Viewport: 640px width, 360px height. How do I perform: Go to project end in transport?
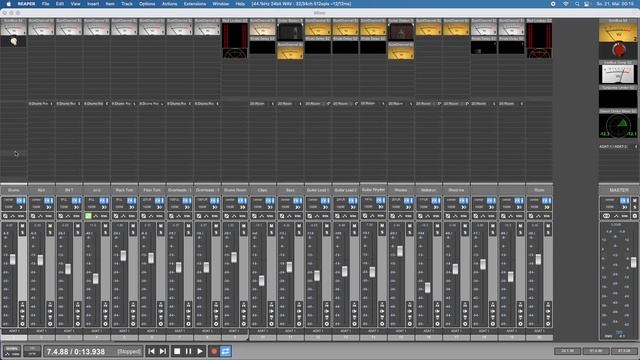click(162, 351)
